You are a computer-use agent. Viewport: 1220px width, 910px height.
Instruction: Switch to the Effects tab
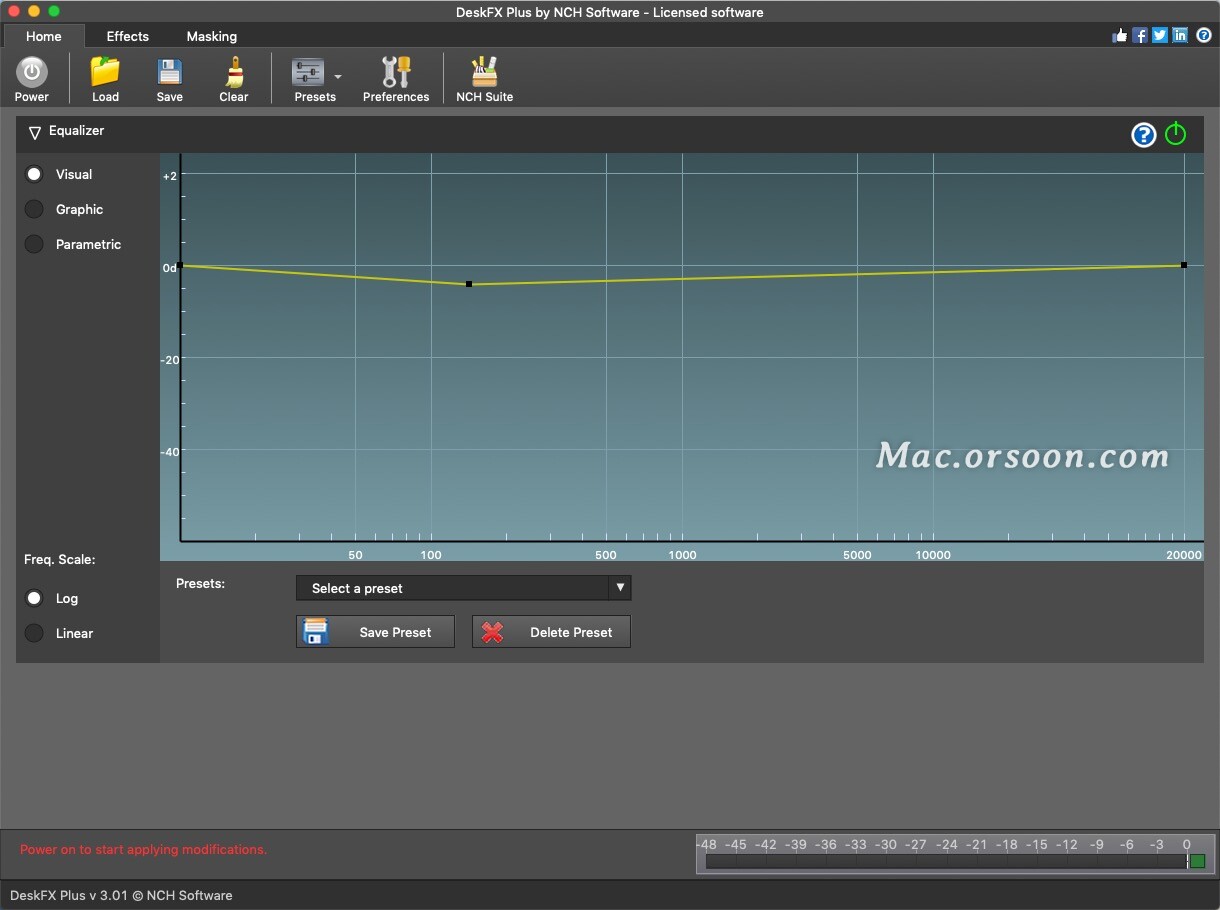pos(127,36)
